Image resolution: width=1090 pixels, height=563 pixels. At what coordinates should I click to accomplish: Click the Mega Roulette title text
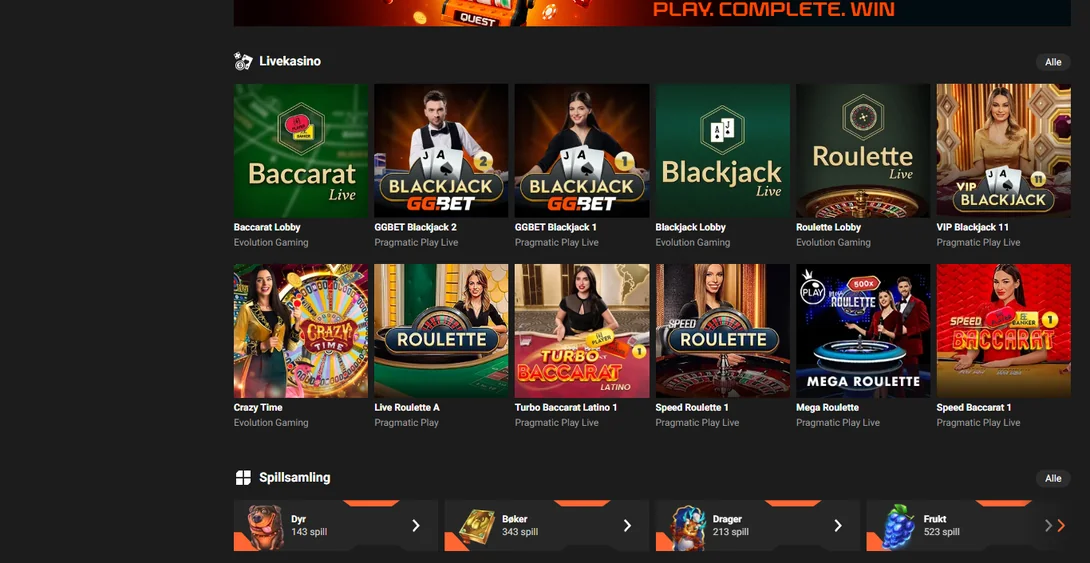point(827,407)
